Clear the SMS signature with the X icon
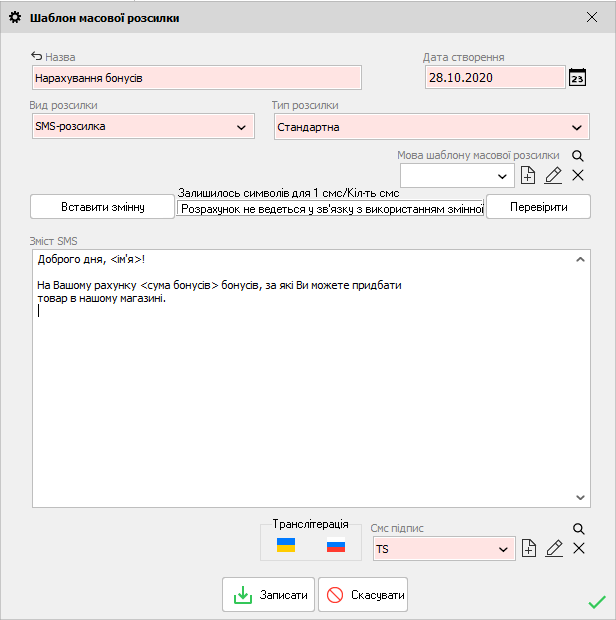 (578, 548)
